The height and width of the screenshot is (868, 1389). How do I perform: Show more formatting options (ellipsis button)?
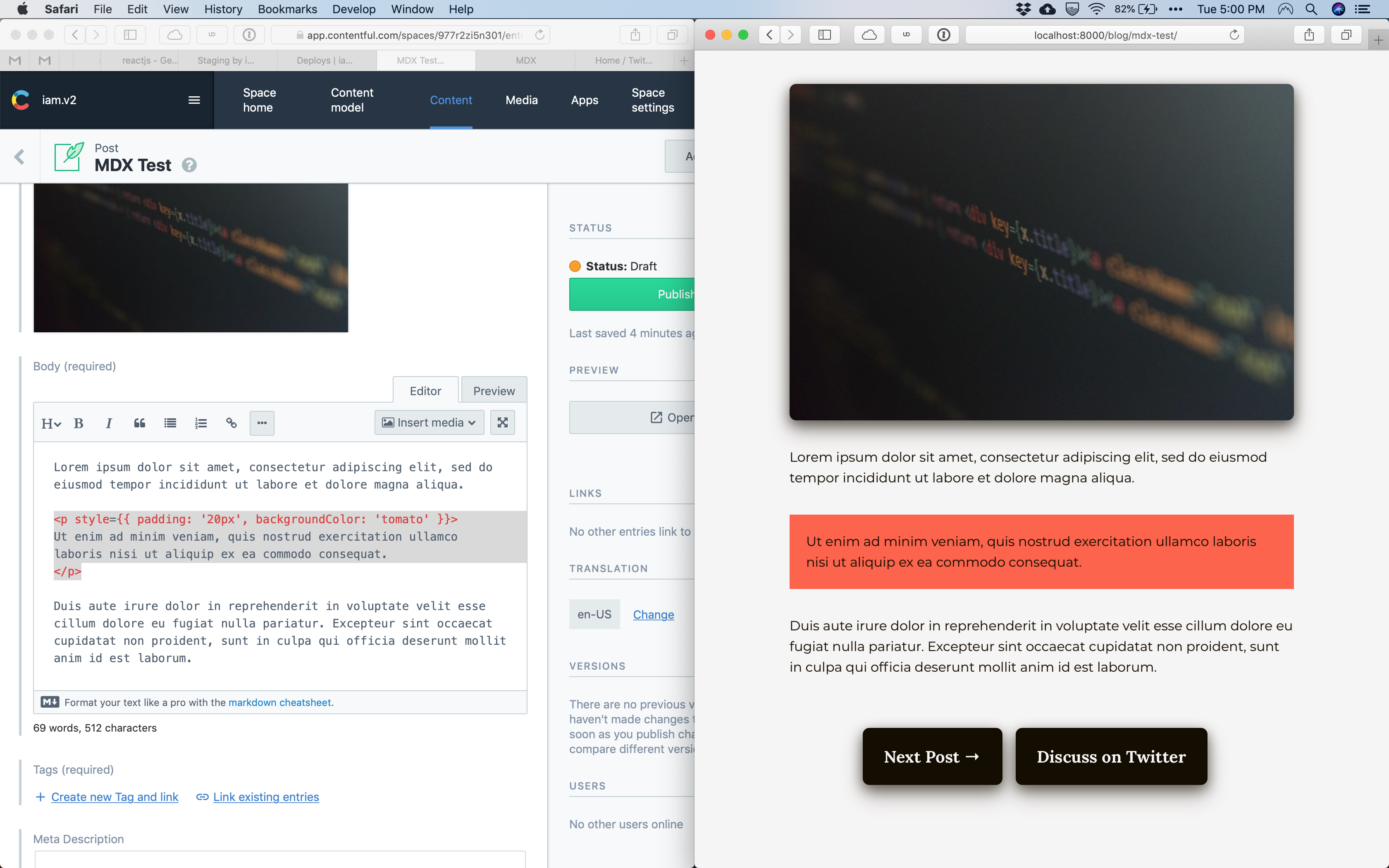262,423
